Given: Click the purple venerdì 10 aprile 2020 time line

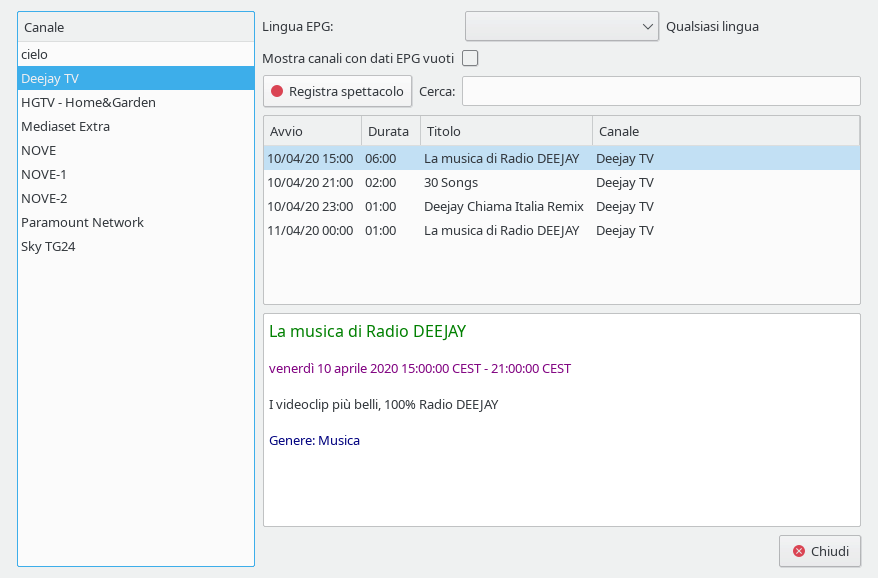Looking at the screenshot, I should tap(420, 369).
